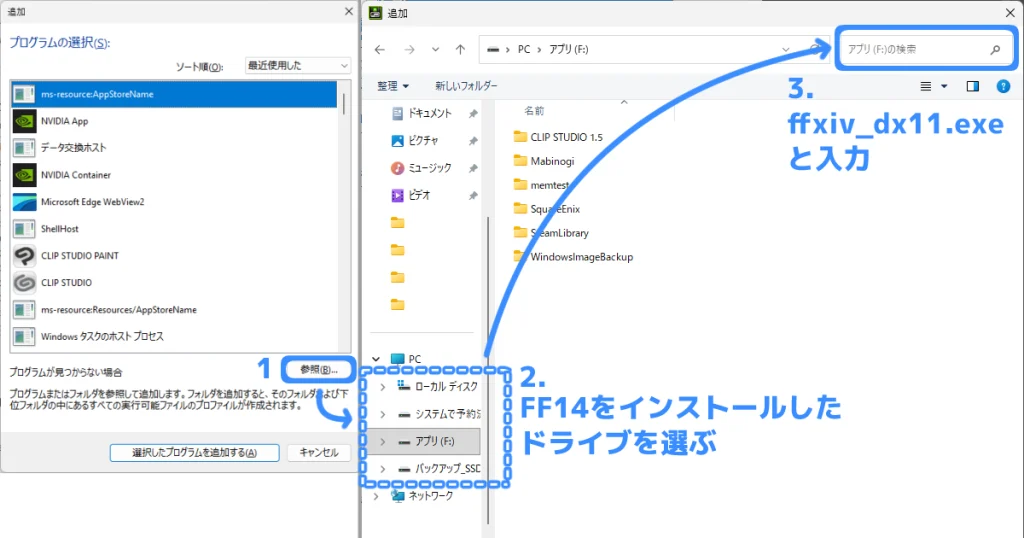This screenshot has width=1024, height=538.
Task: Click the CLIP STUDIO PAINT icon
Action: (24, 256)
